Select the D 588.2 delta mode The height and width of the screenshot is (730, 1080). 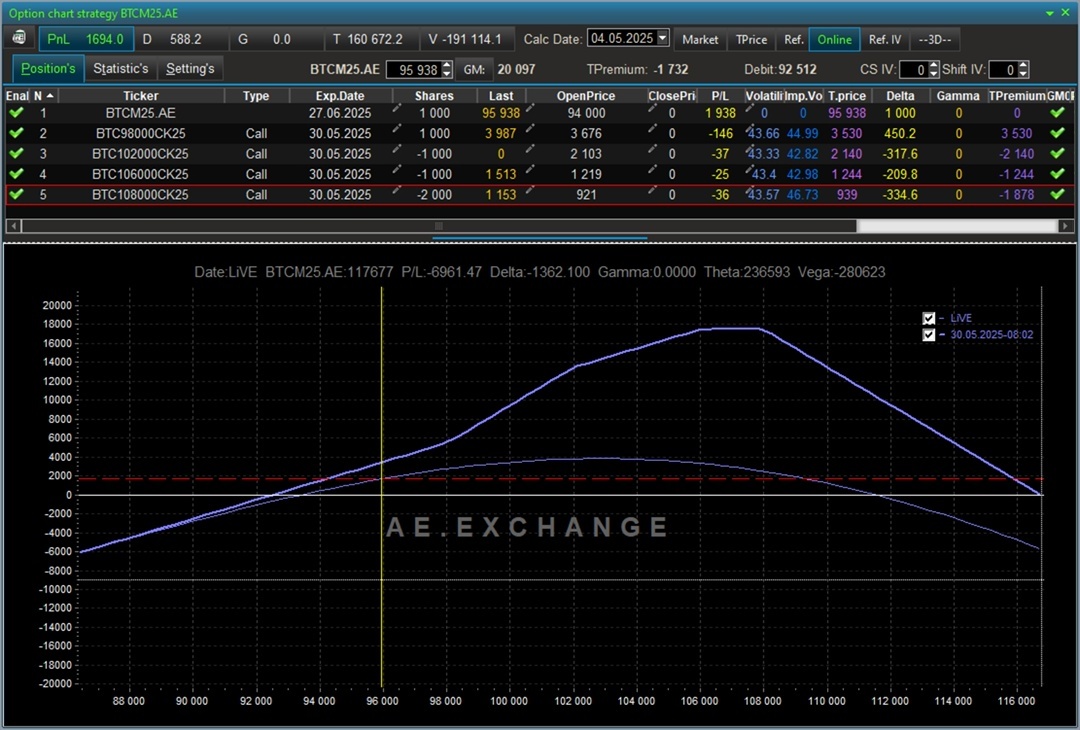[x=181, y=39]
